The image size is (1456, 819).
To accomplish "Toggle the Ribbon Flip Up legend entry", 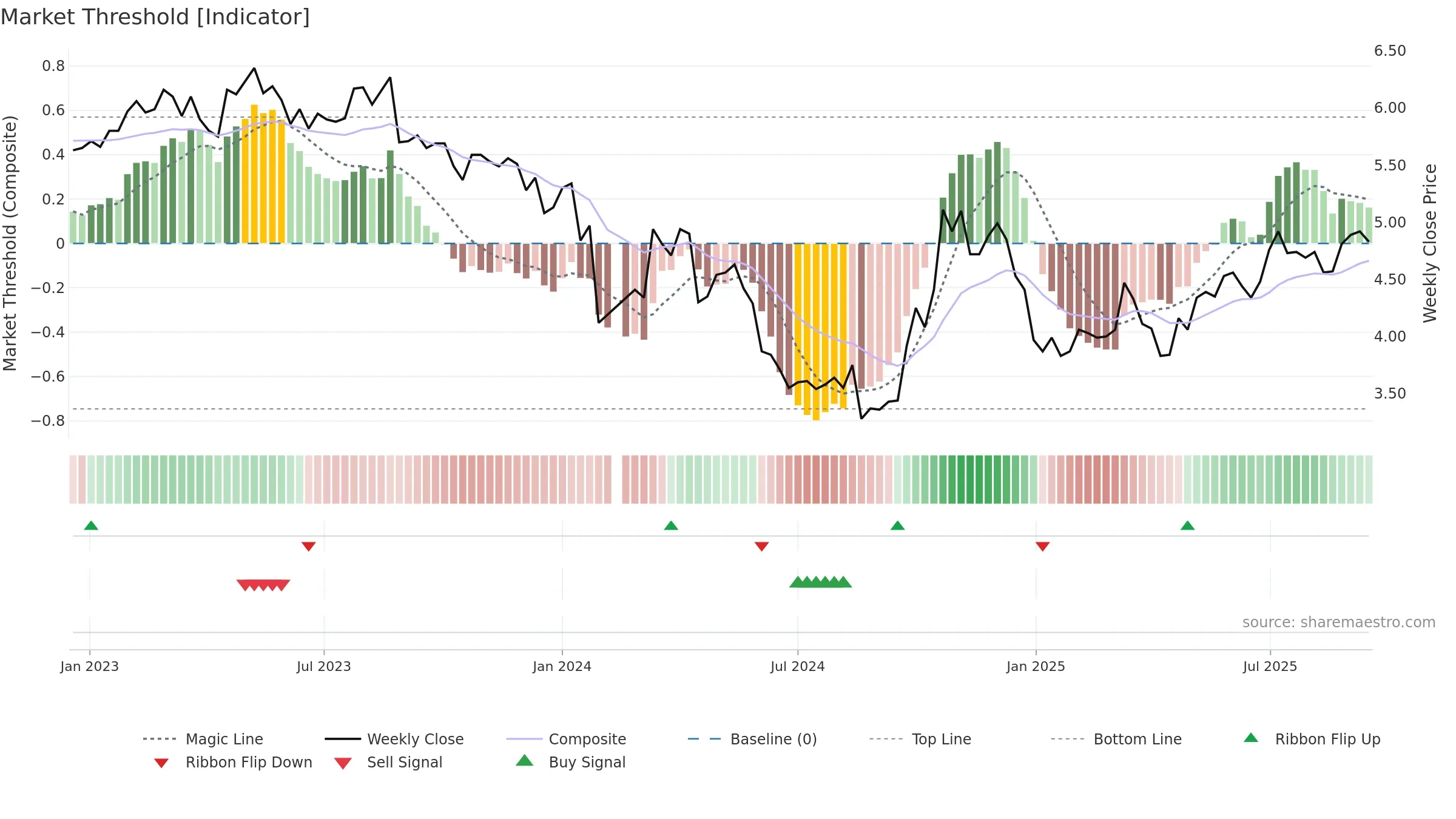I will (x=1312, y=739).
